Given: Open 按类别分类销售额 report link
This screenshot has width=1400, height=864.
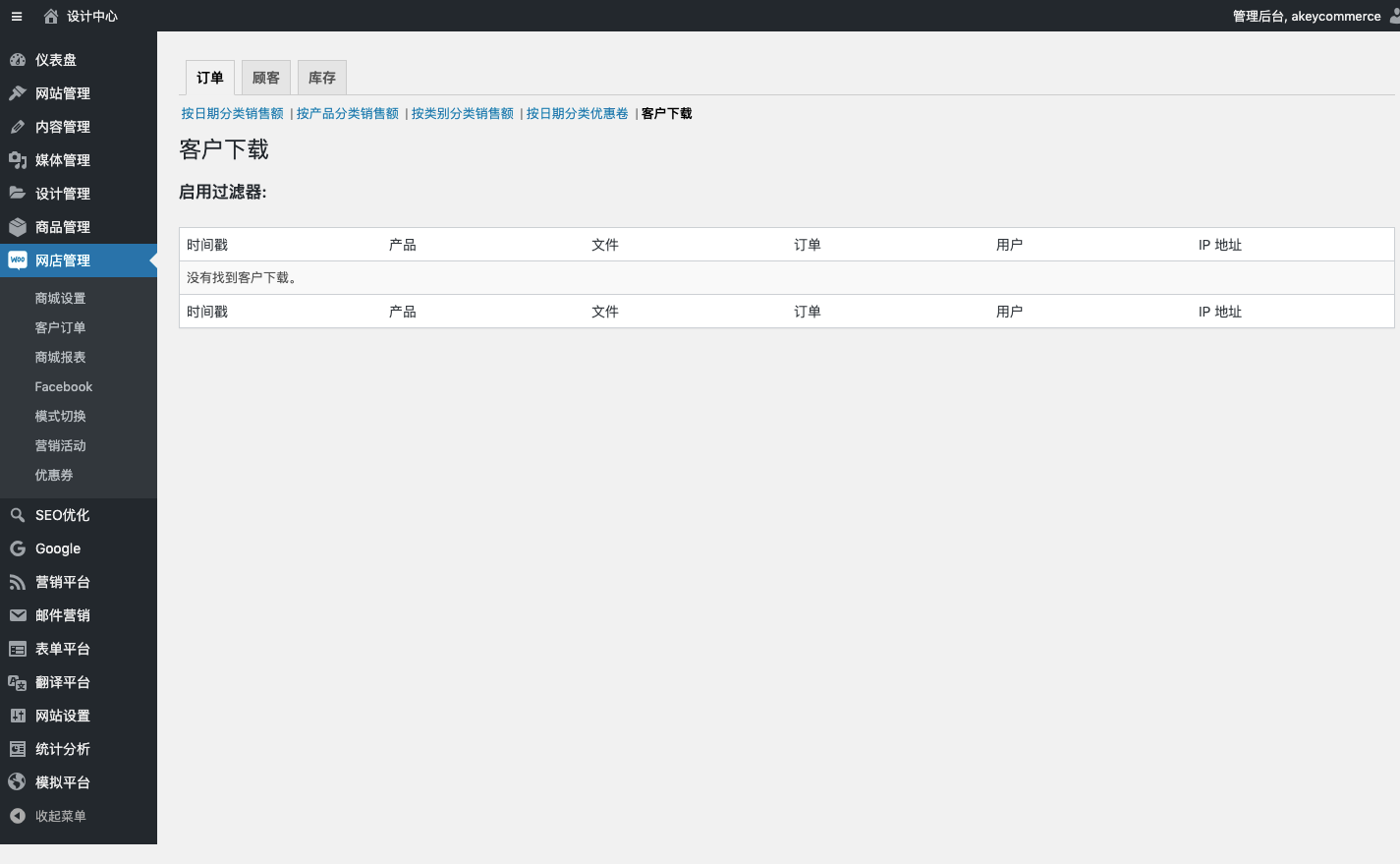Looking at the screenshot, I should (x=463, y=114).
